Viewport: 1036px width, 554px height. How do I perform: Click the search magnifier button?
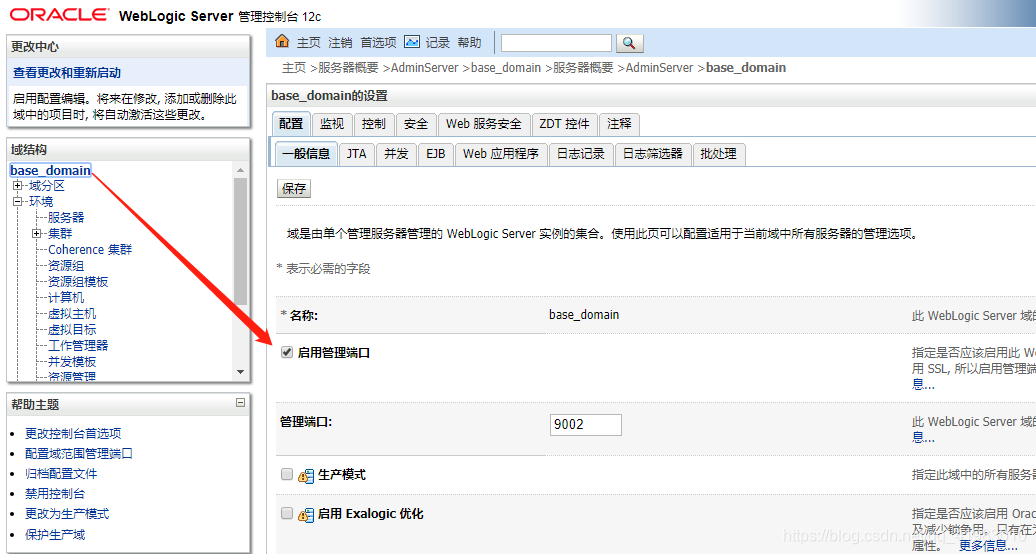click(629, 43)
